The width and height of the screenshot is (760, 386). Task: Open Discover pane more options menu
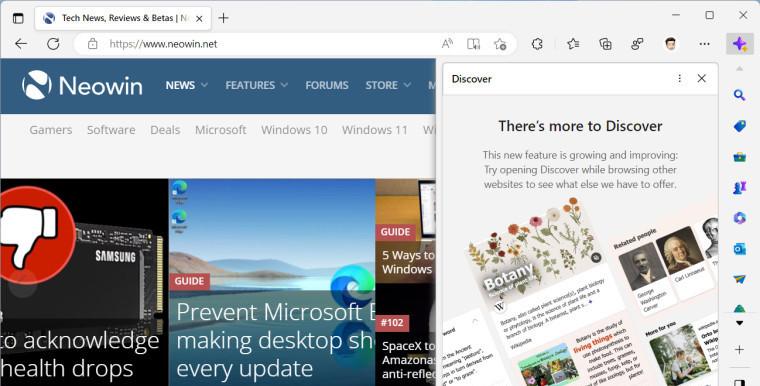(x=680, y=79)
